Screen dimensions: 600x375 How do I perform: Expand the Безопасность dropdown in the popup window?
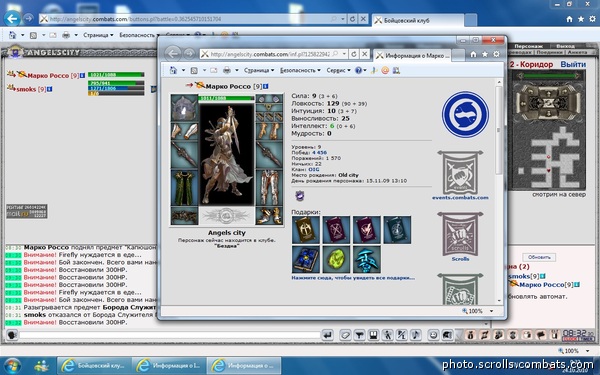click(300, 70)
